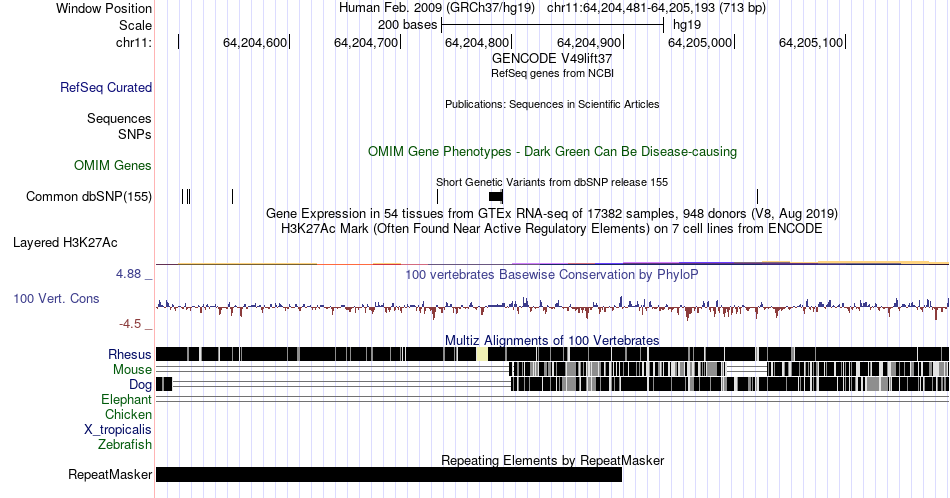Click the chr11: ruler label
Image resolution: width=950 pixels, height=498 pixels.
pyautogui.click(x=134, y=42)
